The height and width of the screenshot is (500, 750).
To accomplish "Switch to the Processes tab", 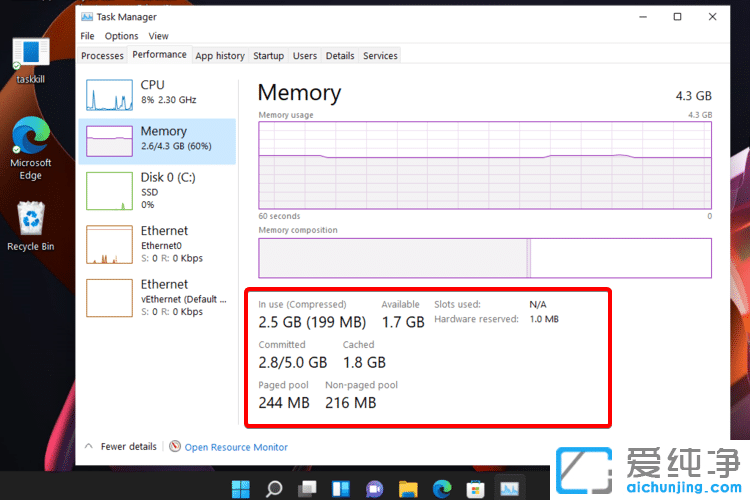I will pyautogui.click(x=102, y=56).
